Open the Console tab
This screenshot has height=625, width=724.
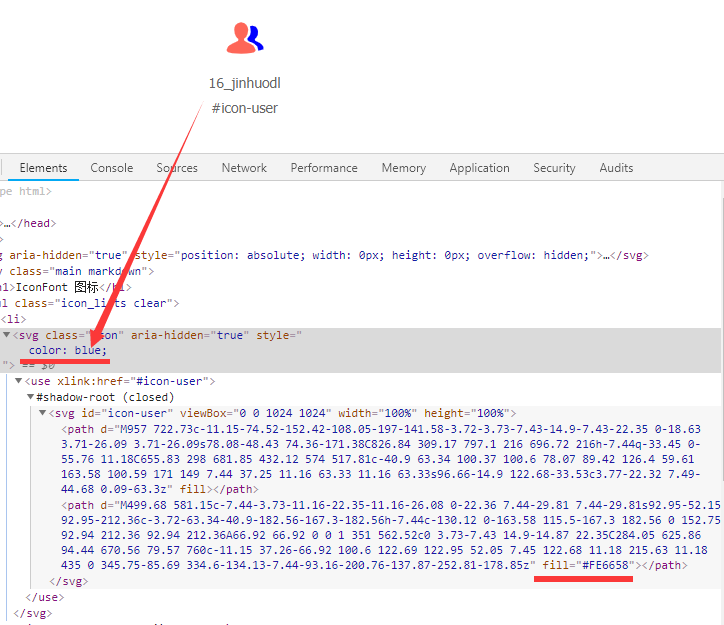(112, 168)
